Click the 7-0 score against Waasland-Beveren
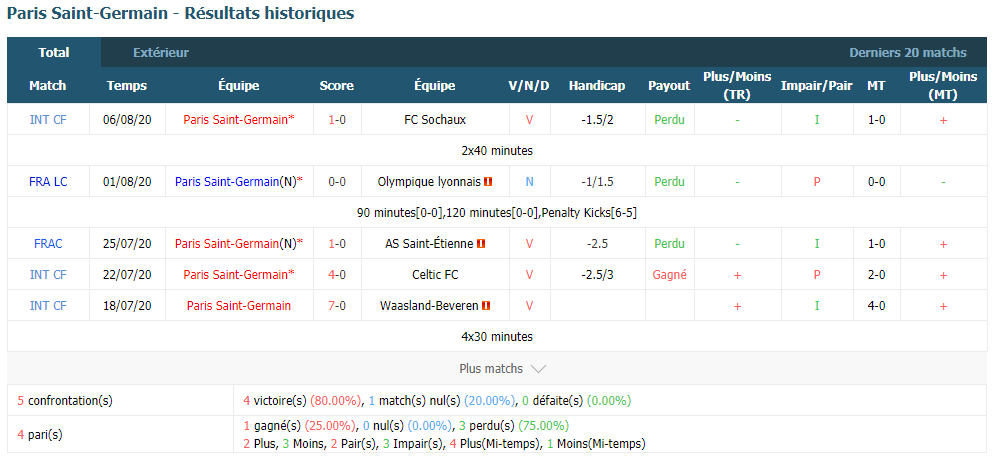This screenshot has height=462, width=998. 337,306
